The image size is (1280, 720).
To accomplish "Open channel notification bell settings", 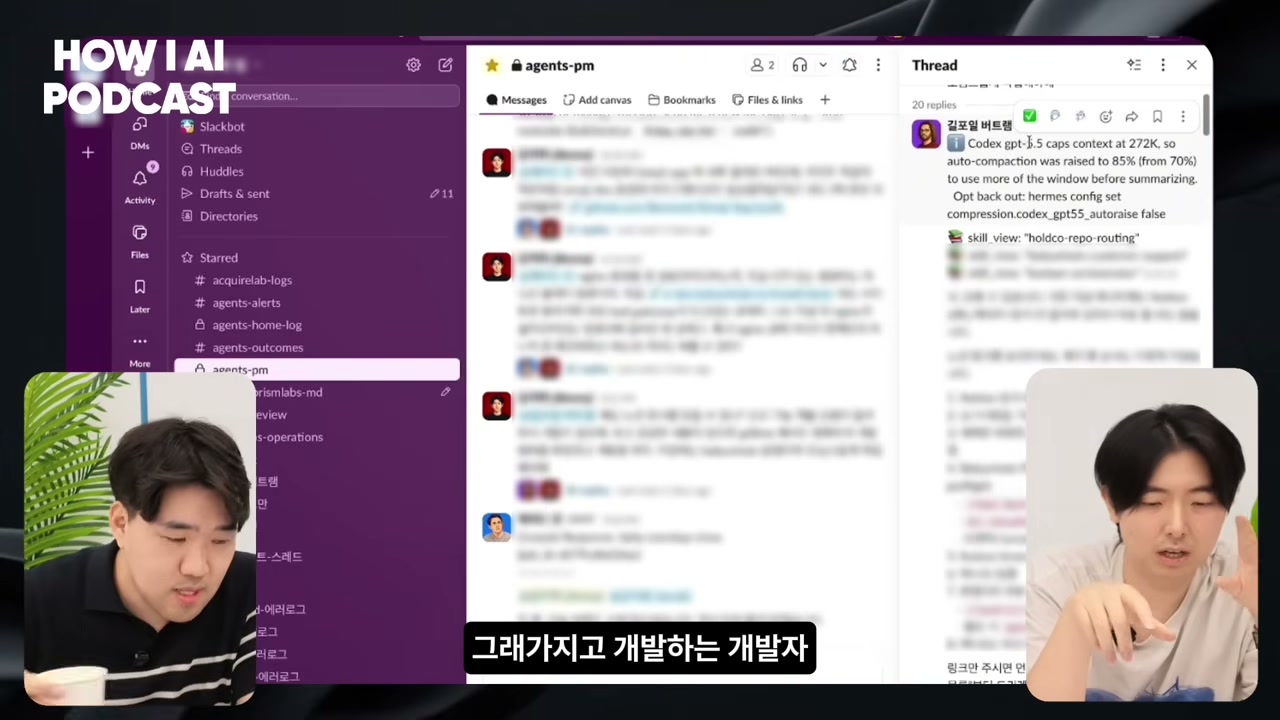I will (849, 65).
